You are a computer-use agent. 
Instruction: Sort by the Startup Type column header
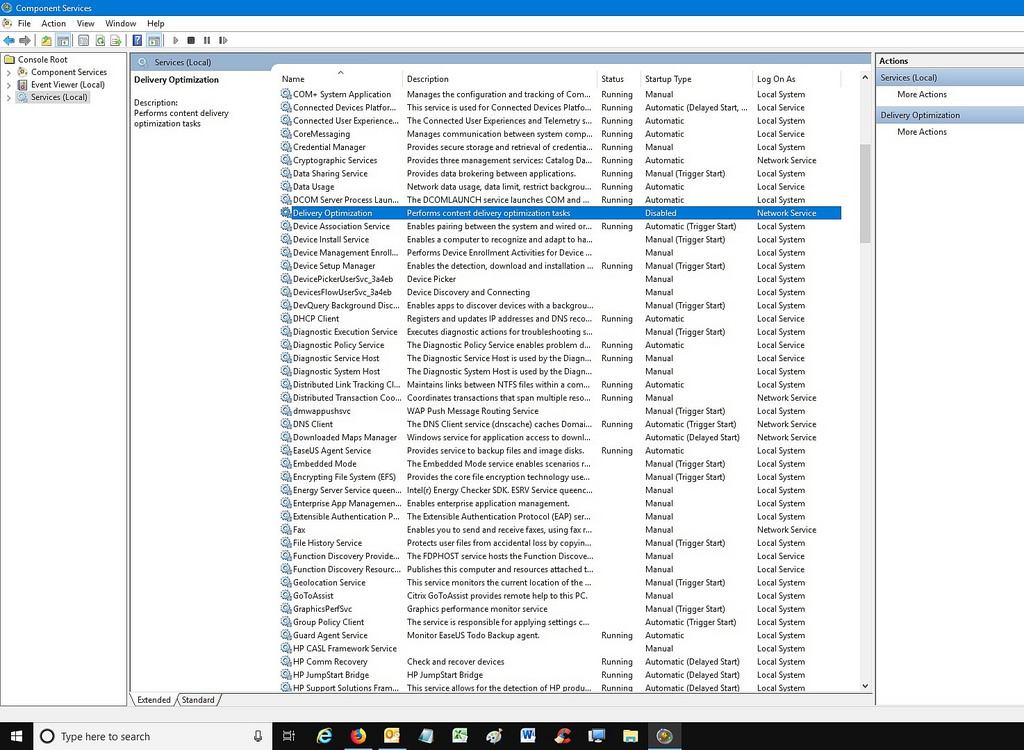pyautogui.click(x=697, y=78)
